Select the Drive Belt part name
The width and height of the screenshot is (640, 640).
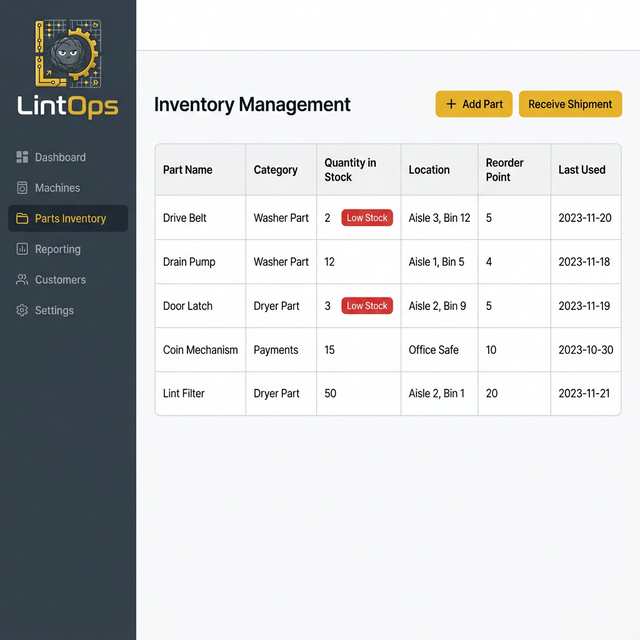click(184, 218)
